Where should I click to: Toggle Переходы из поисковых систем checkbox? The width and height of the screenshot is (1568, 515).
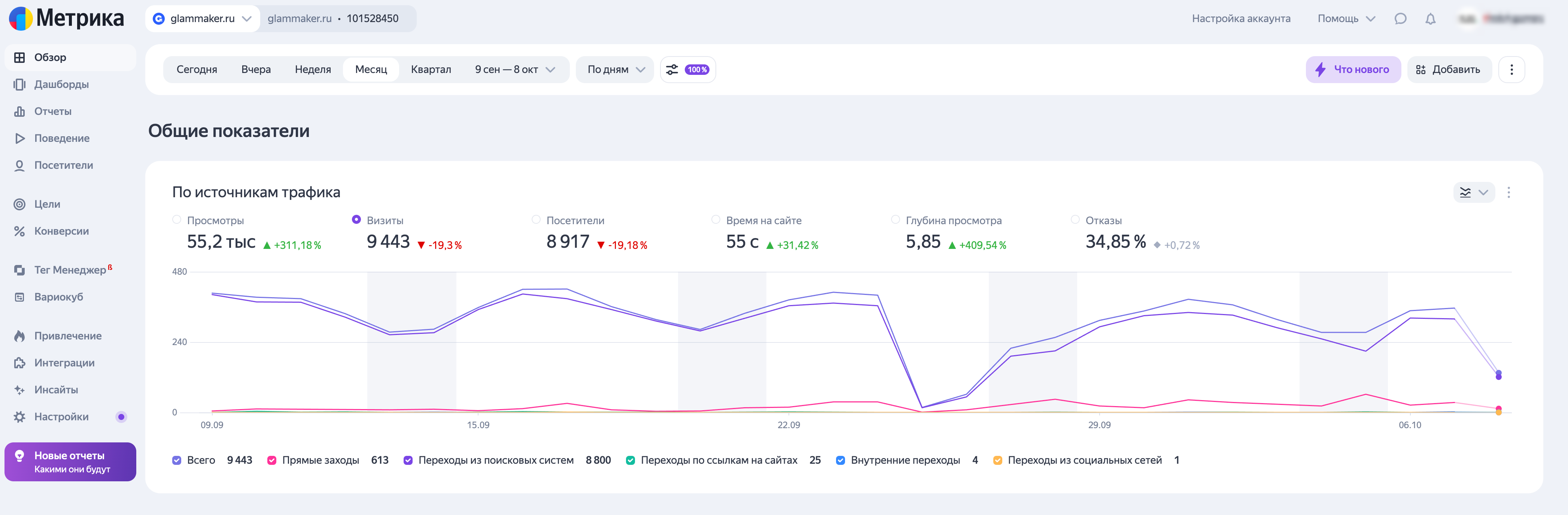tap(408, 460)
